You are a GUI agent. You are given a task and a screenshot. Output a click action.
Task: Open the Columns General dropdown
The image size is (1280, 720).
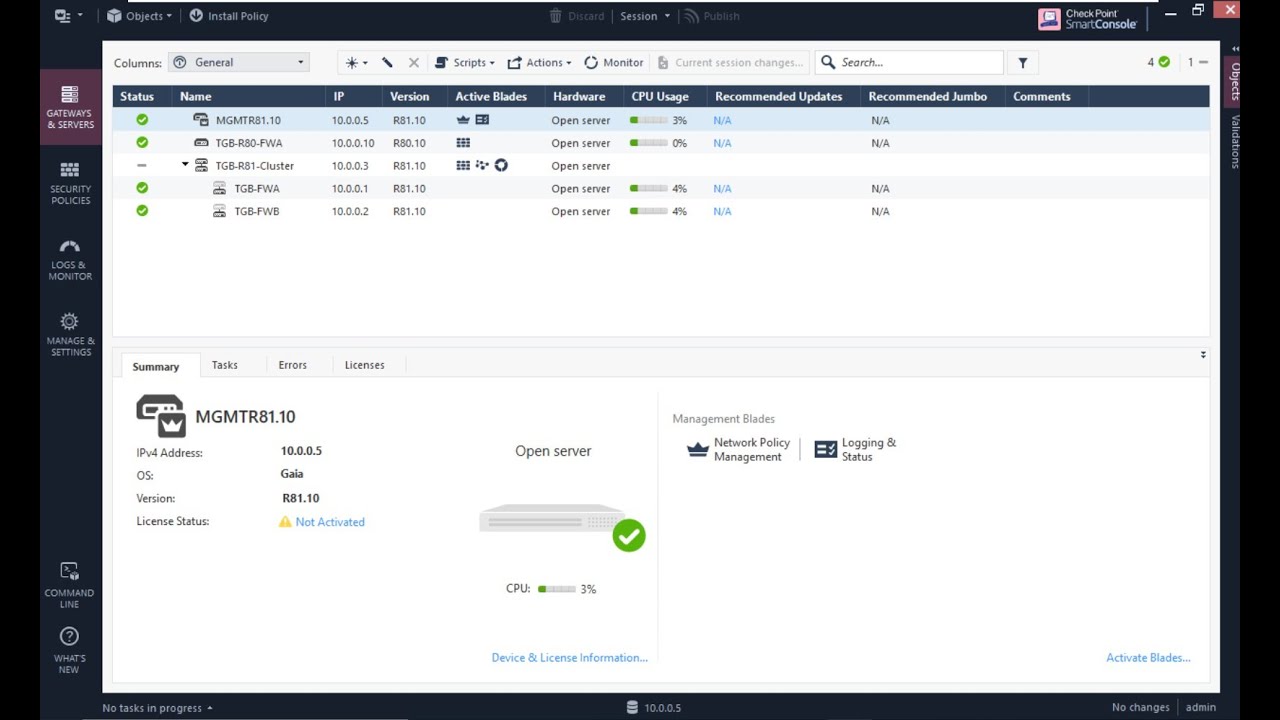point(238,62)
